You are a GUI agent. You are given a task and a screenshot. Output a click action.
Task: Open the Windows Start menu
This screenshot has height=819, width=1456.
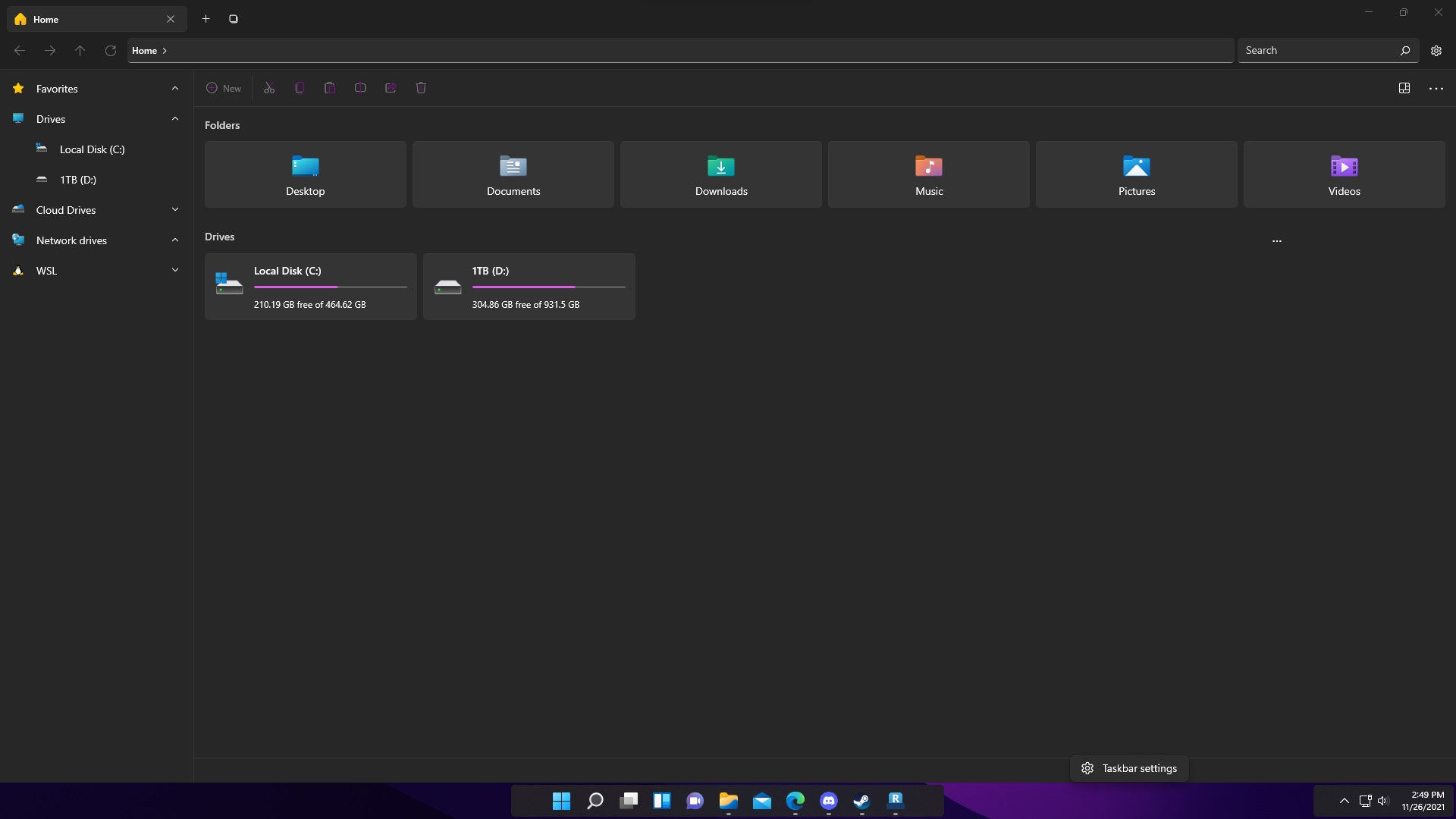(x=561, y=801)
